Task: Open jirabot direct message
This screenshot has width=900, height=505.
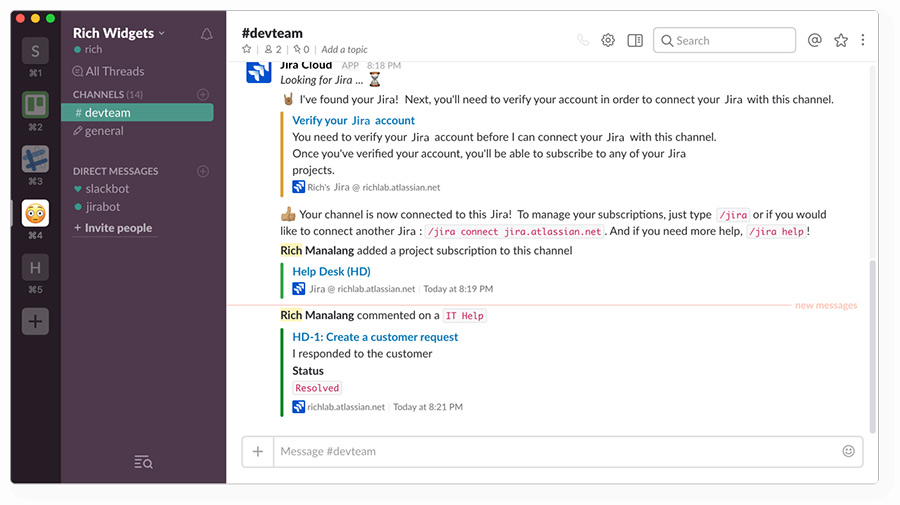Action: point(98,207)
